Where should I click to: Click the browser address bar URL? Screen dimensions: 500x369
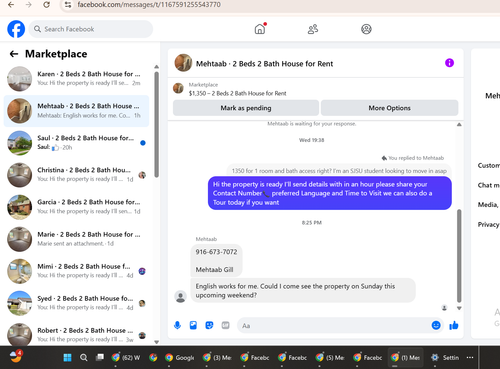[149, 5]
